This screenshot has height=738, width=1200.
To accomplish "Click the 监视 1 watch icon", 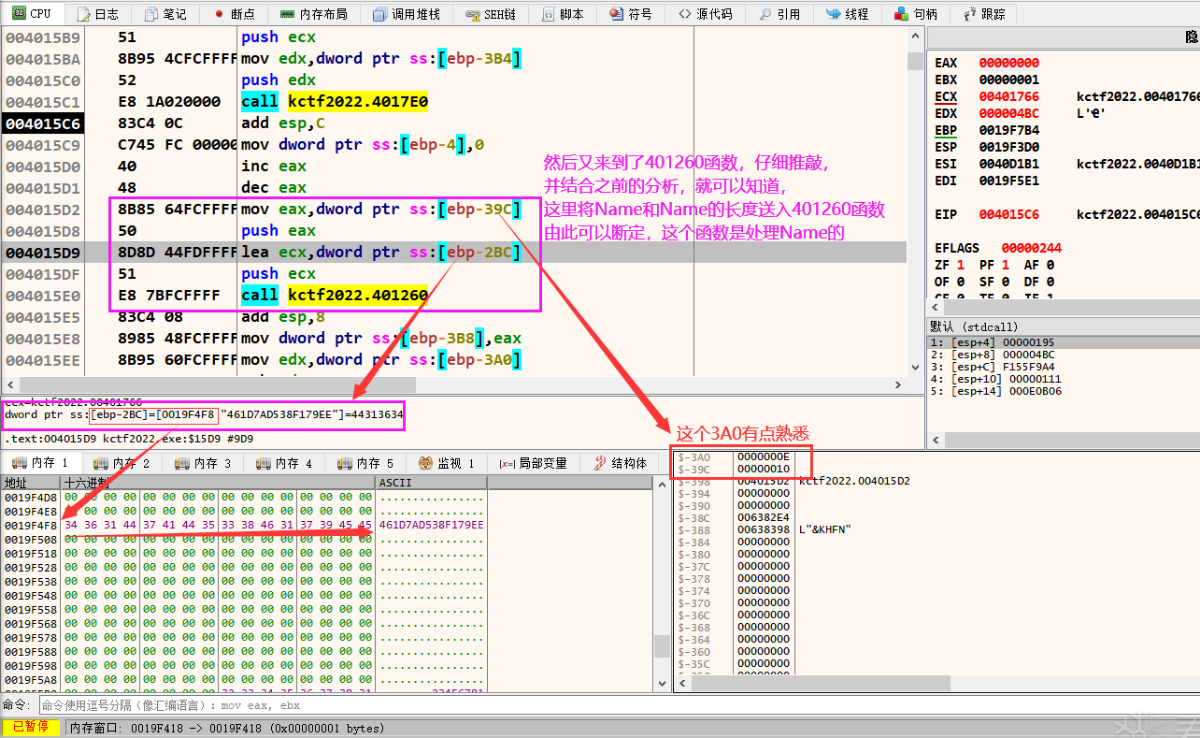I will pos(425,463).
